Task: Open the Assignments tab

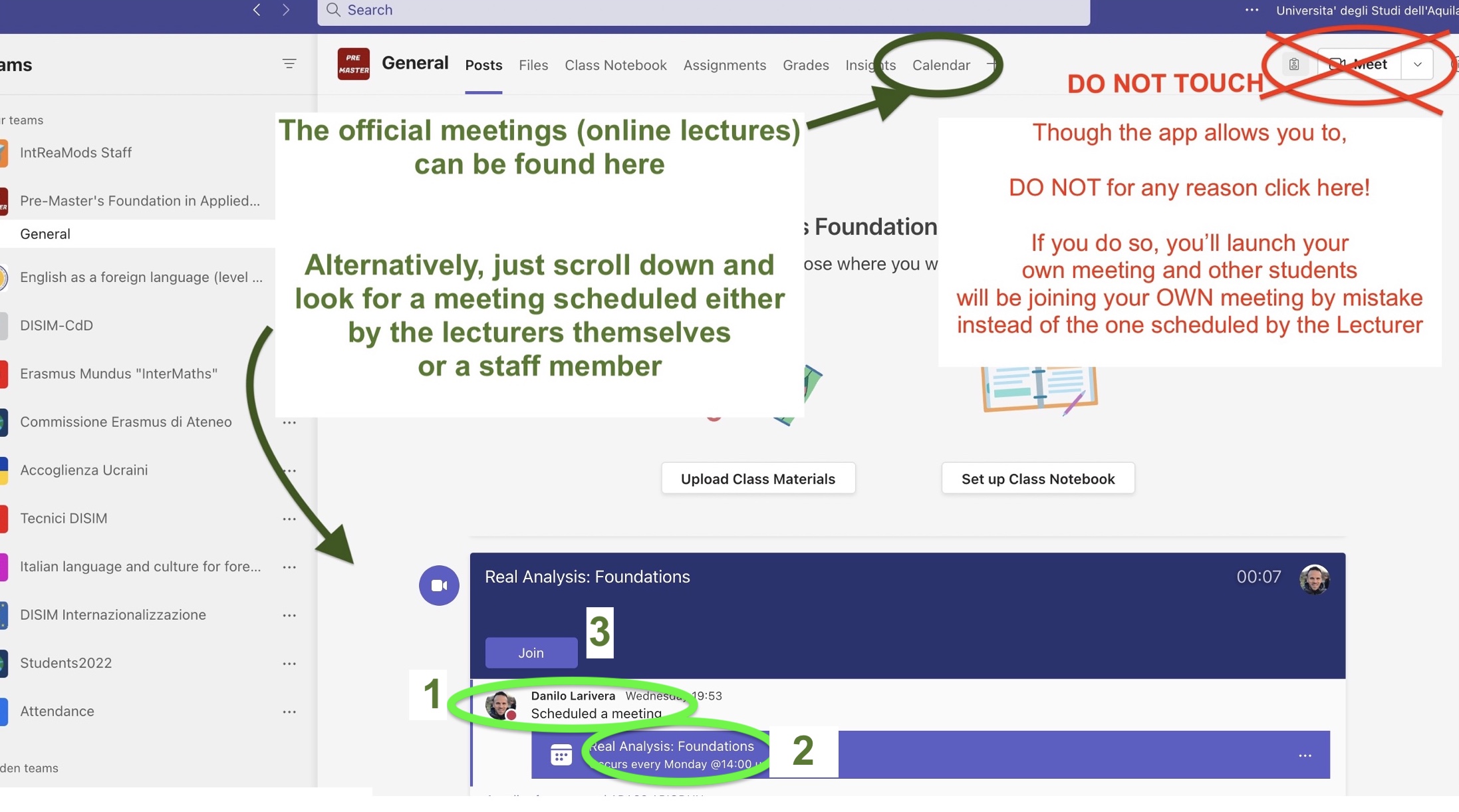Action: (725, 65)
